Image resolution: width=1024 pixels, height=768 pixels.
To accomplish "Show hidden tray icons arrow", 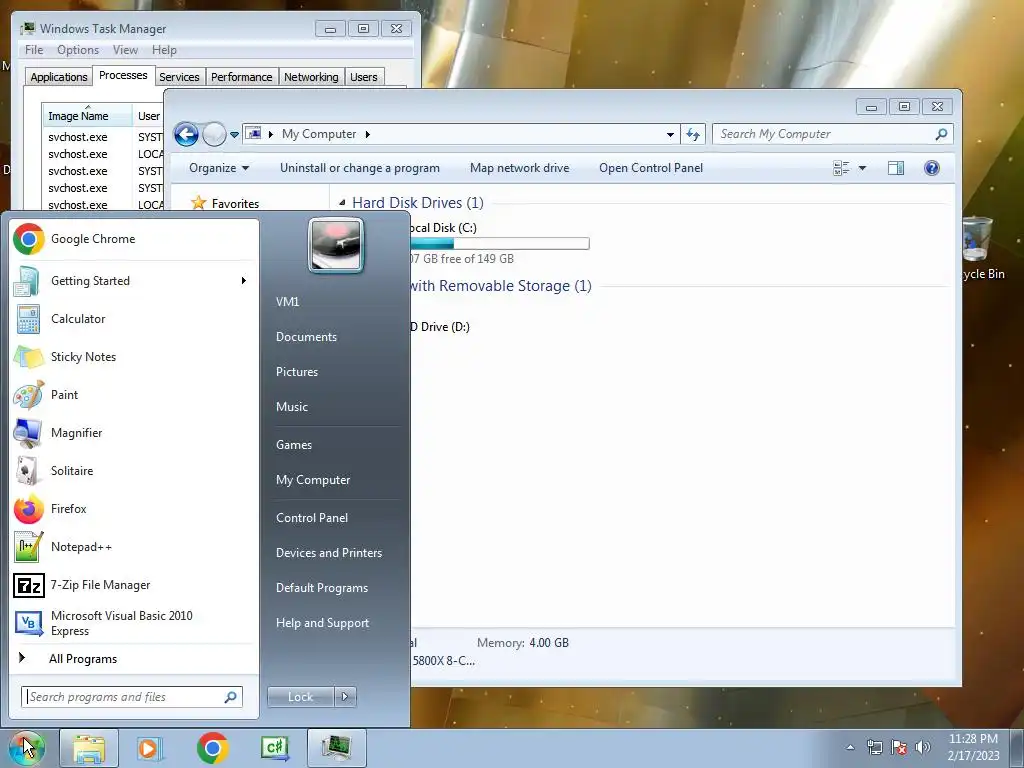I will point(850,748).
